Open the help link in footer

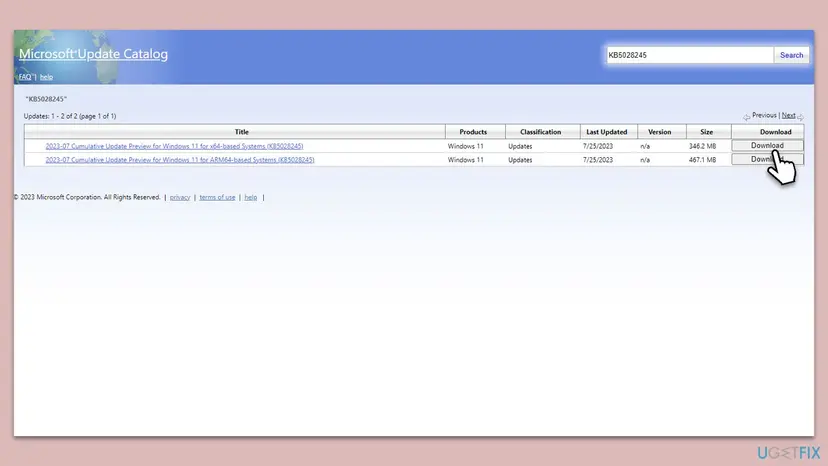pyautogui.click(x=250, y=197)
